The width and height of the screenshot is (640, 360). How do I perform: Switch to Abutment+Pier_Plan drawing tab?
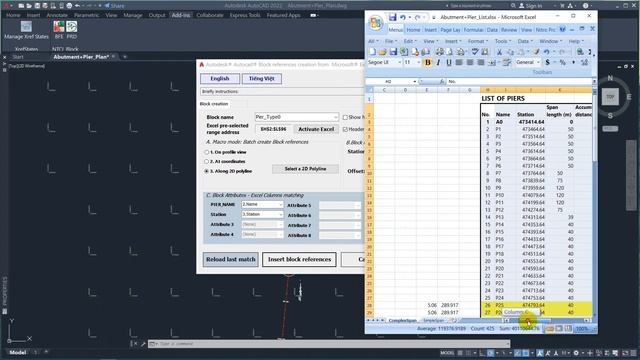click(81, 57)
